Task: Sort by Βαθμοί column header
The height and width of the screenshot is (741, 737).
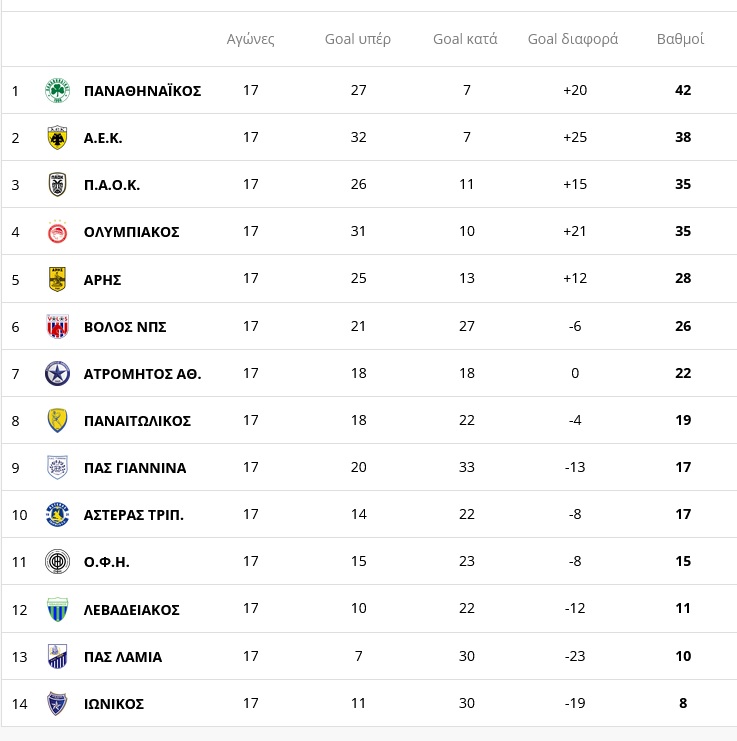Action: [680, 39]
